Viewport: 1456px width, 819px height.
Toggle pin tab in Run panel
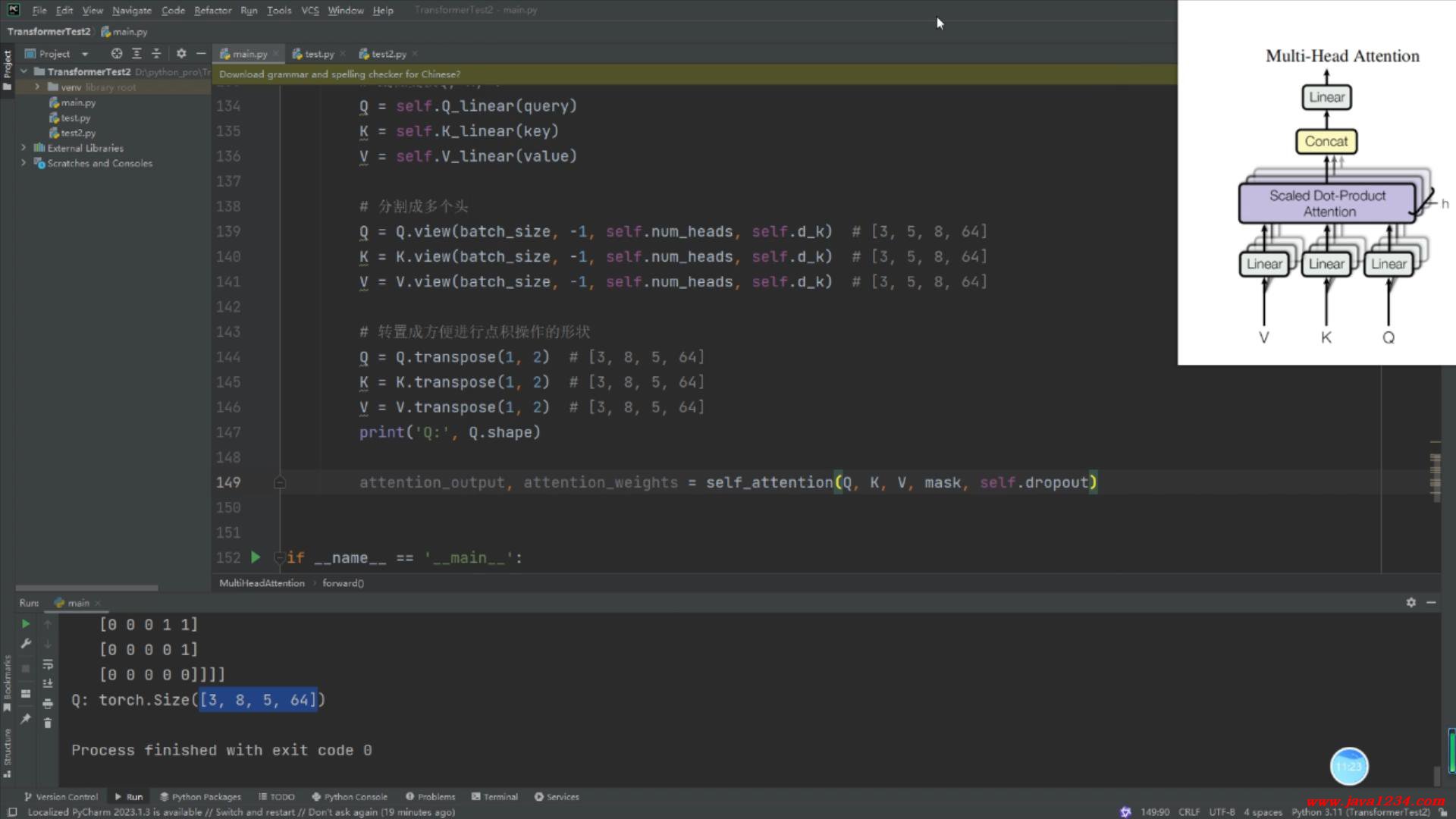click(x=26, y=719)
